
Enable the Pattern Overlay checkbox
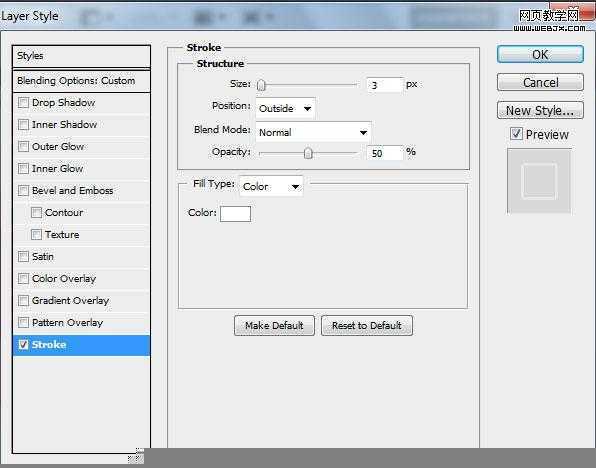(x=24, y=323)
